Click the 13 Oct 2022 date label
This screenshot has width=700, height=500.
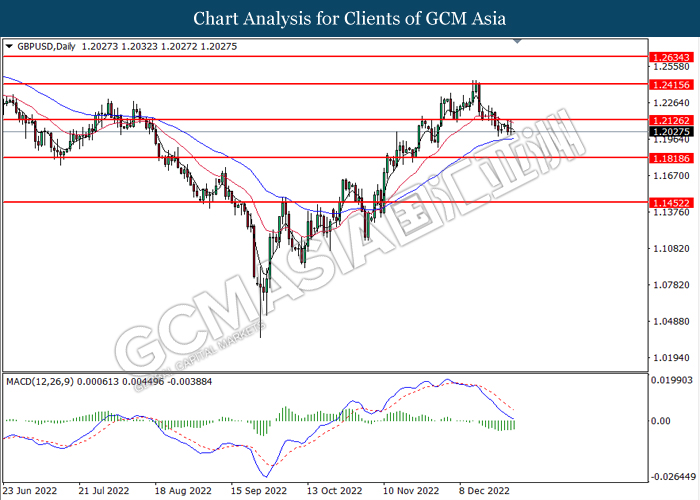click(334, 491)
